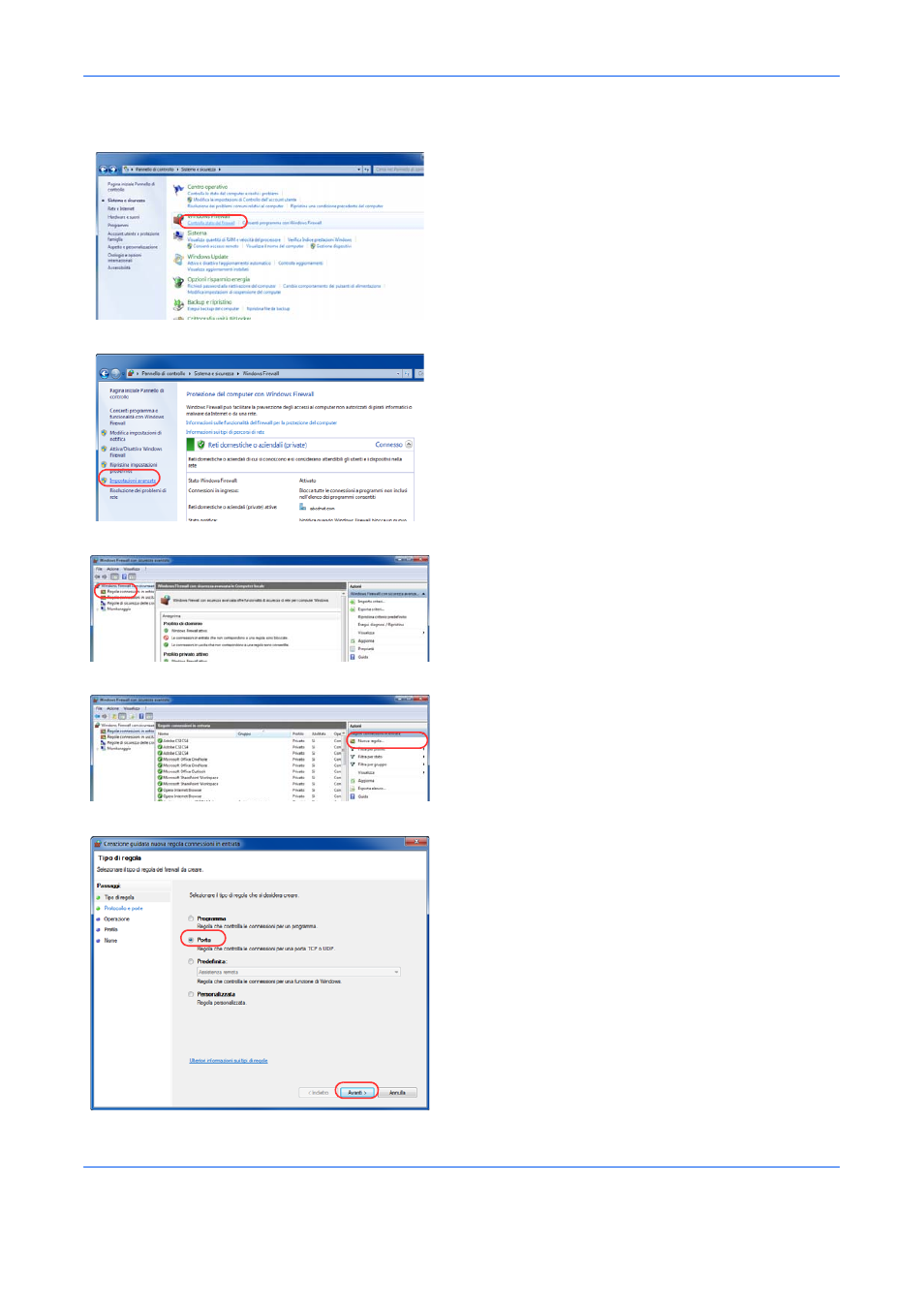
Task: Click Opzioni risparmio energia battery icon
Action: (x=178, y=283)
